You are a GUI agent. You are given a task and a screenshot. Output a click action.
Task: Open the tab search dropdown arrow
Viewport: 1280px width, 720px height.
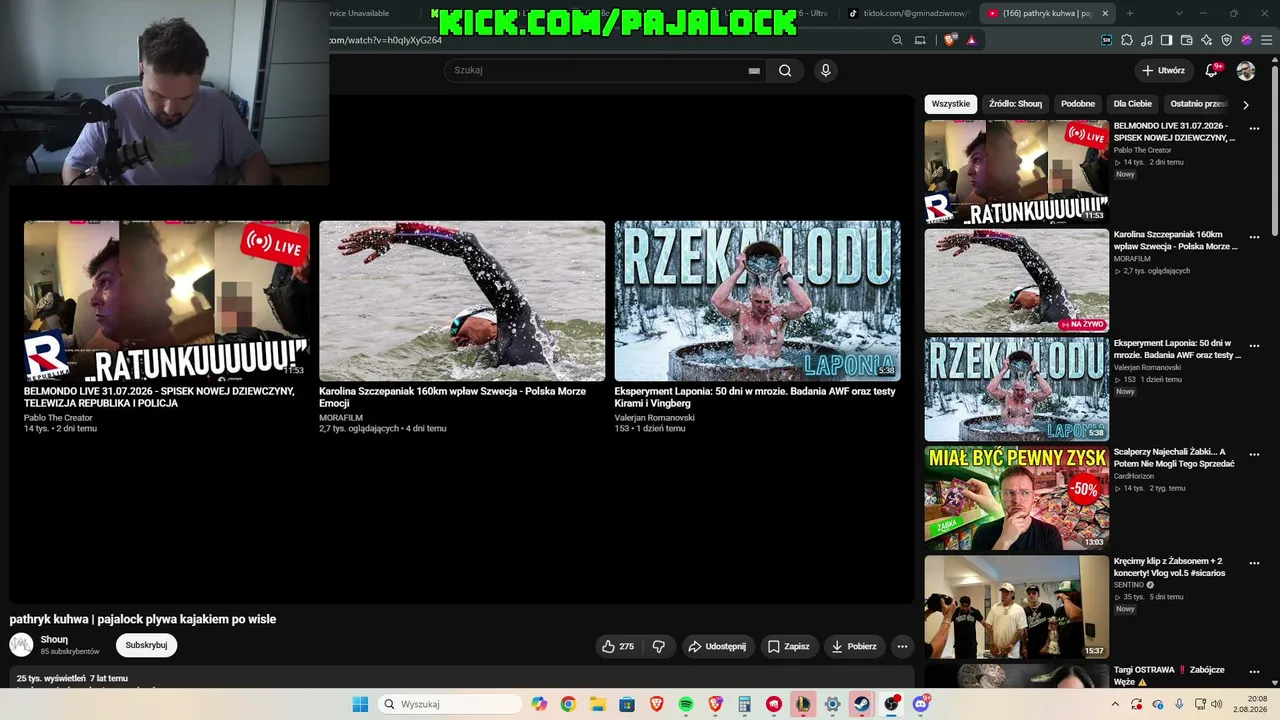click(1179, 13)
